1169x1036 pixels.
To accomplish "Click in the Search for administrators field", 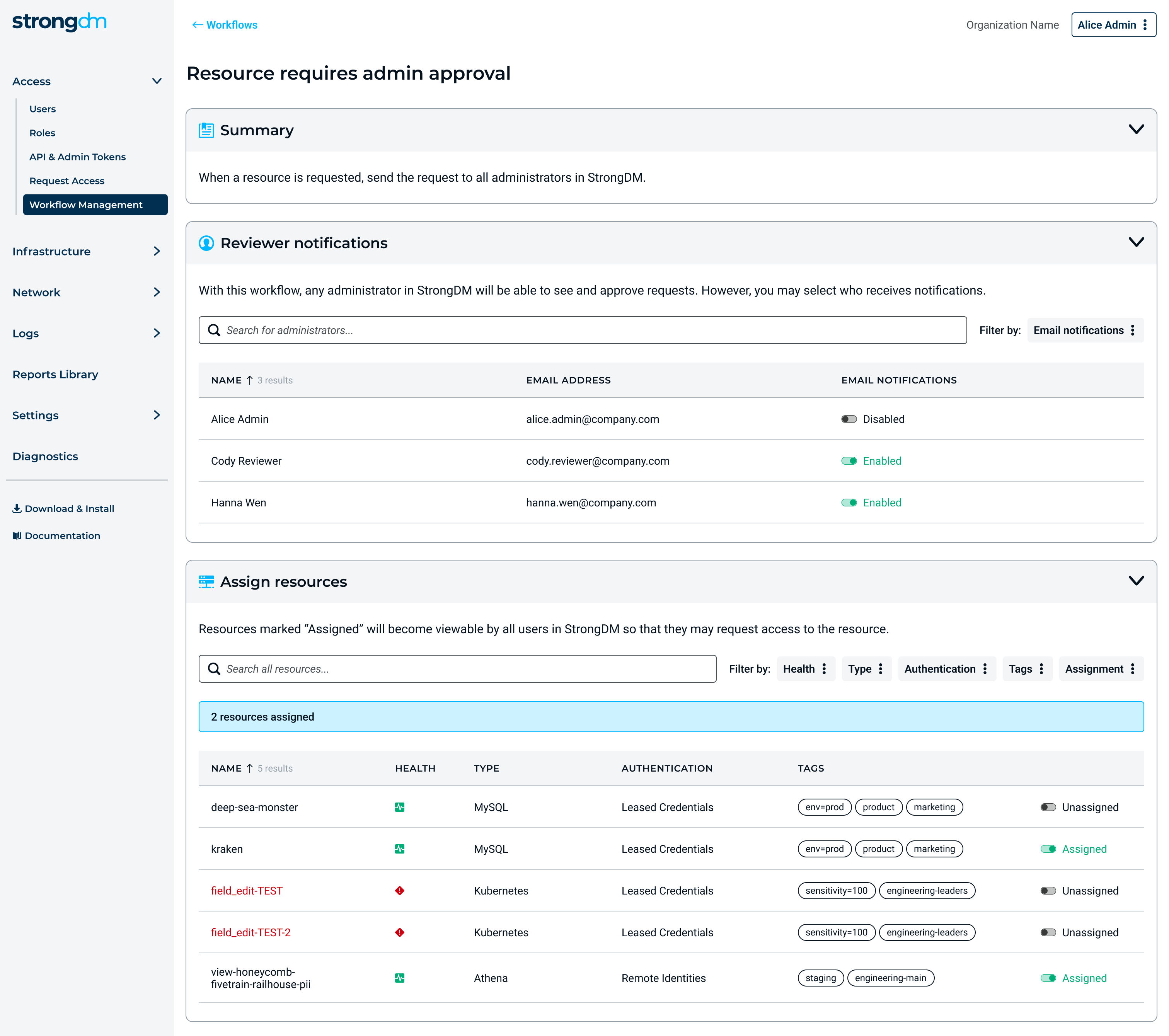I will click(582, 330).
